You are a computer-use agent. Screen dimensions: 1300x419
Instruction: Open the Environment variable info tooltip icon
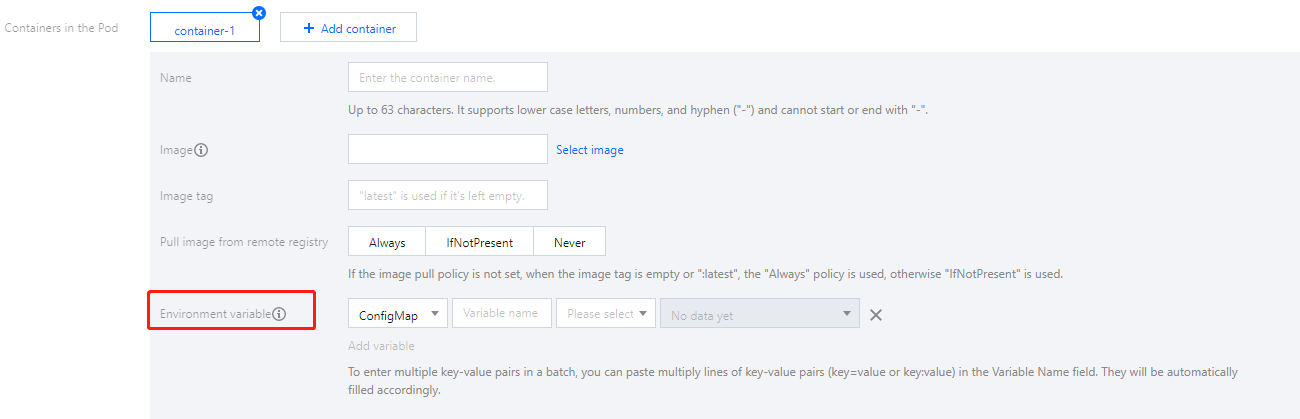click(279, 314)
